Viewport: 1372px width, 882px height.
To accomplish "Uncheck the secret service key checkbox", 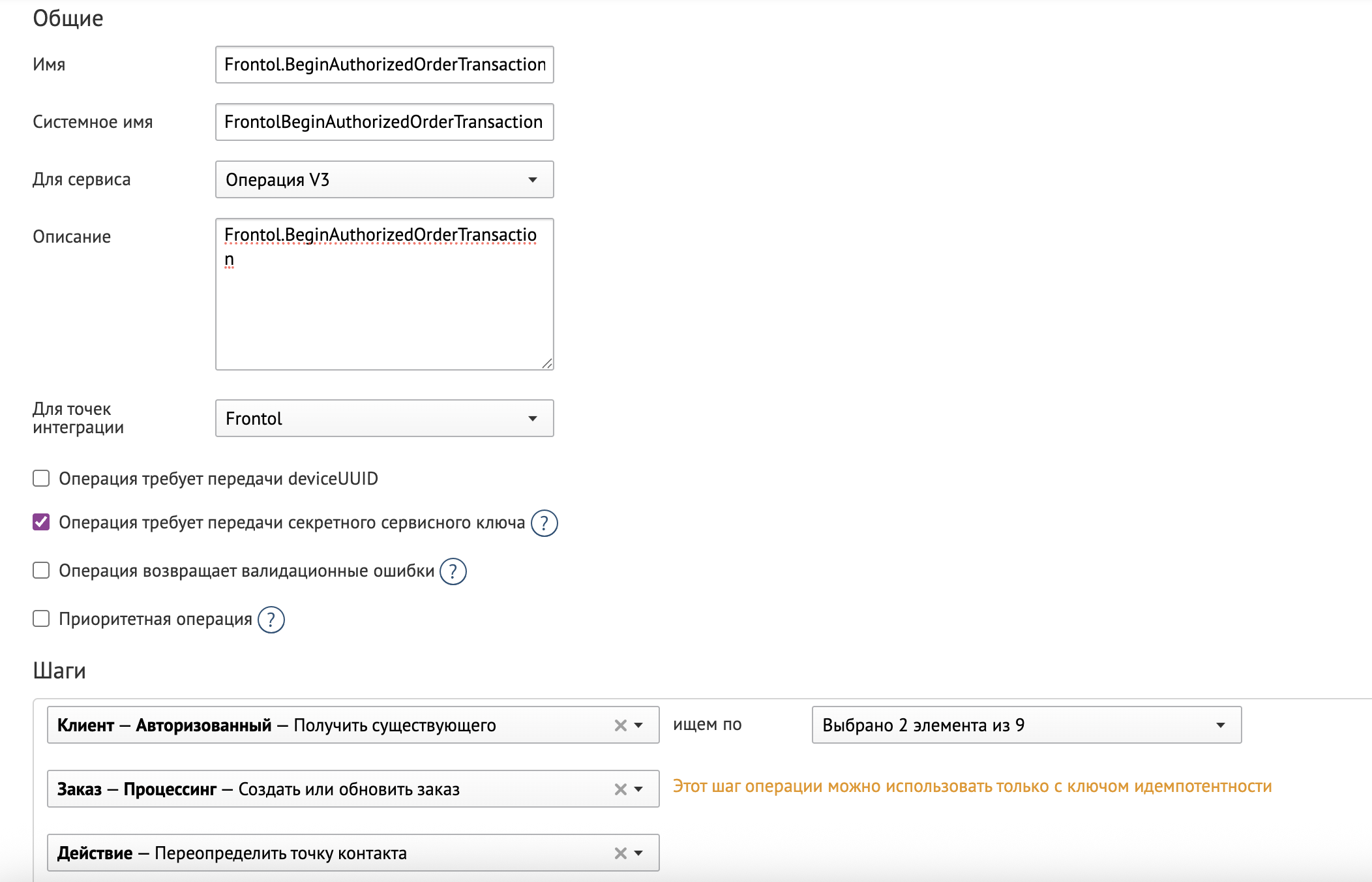I will pos(41,522).
